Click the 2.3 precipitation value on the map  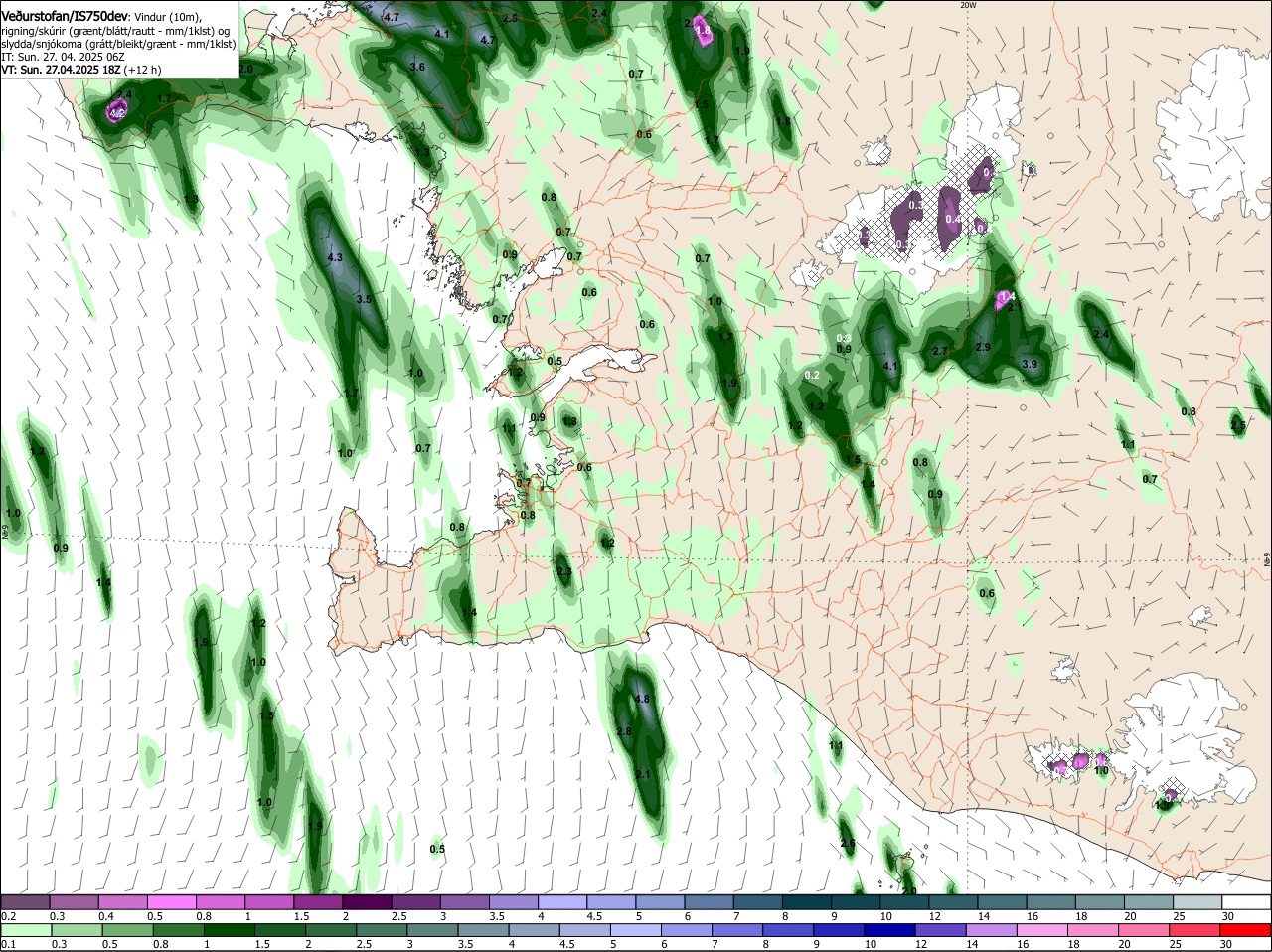pos(564,572)
